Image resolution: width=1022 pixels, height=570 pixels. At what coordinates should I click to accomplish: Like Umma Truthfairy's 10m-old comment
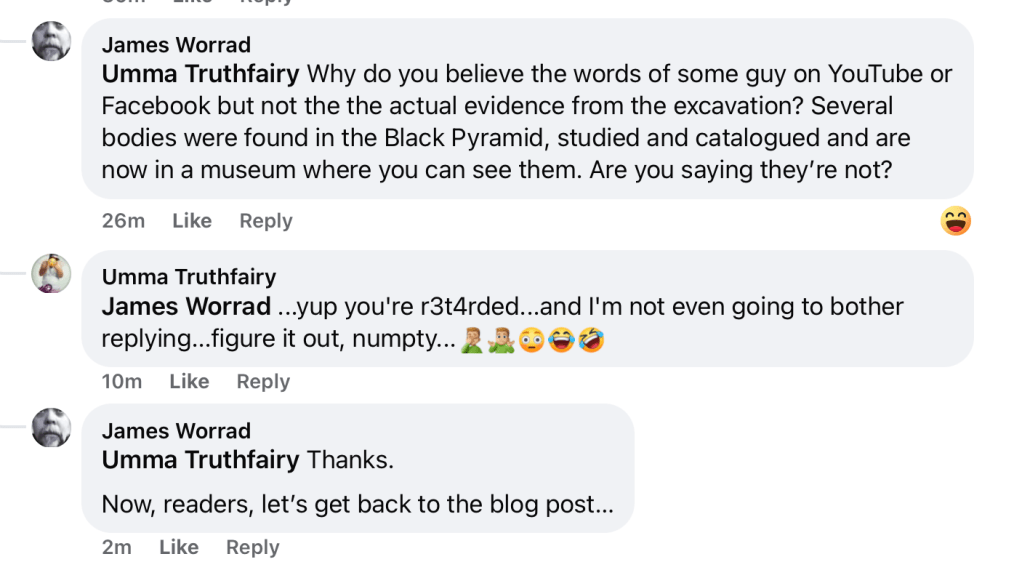189,381
